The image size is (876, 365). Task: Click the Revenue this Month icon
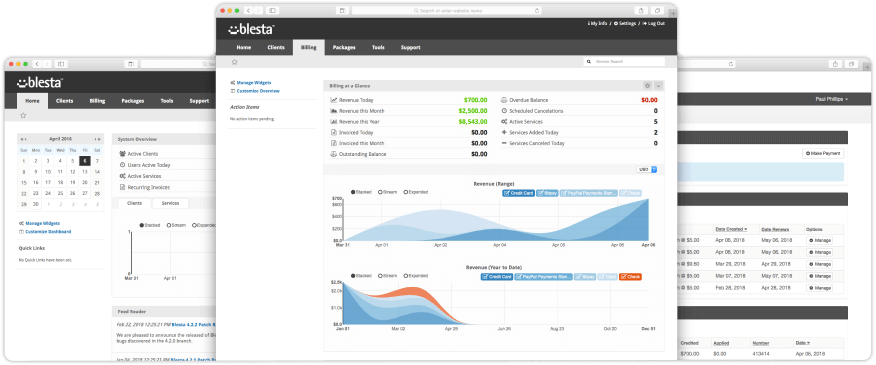(334, 111)
